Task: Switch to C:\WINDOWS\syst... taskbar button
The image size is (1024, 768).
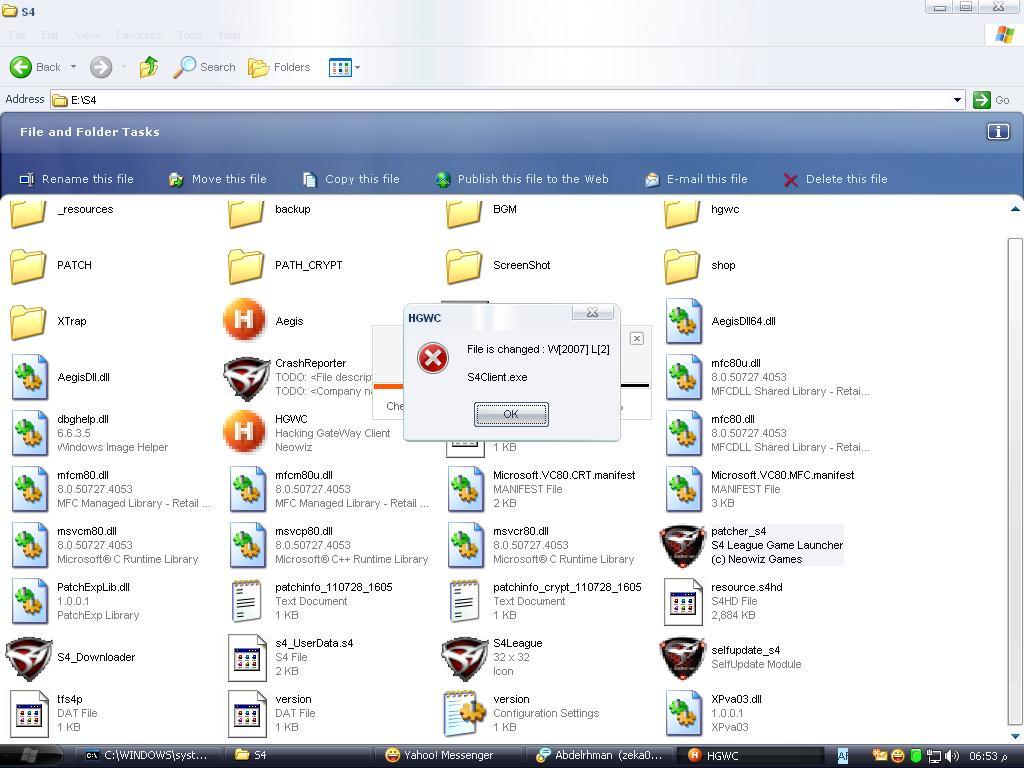Action: click(147, 756)
